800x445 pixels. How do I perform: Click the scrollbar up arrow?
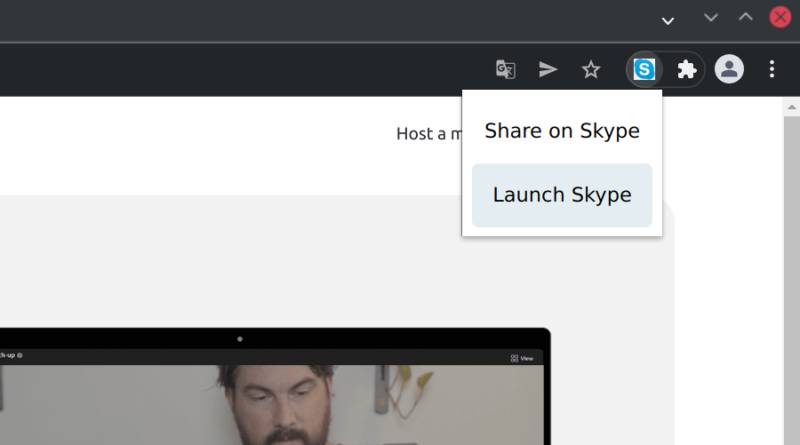coord(791,107)
